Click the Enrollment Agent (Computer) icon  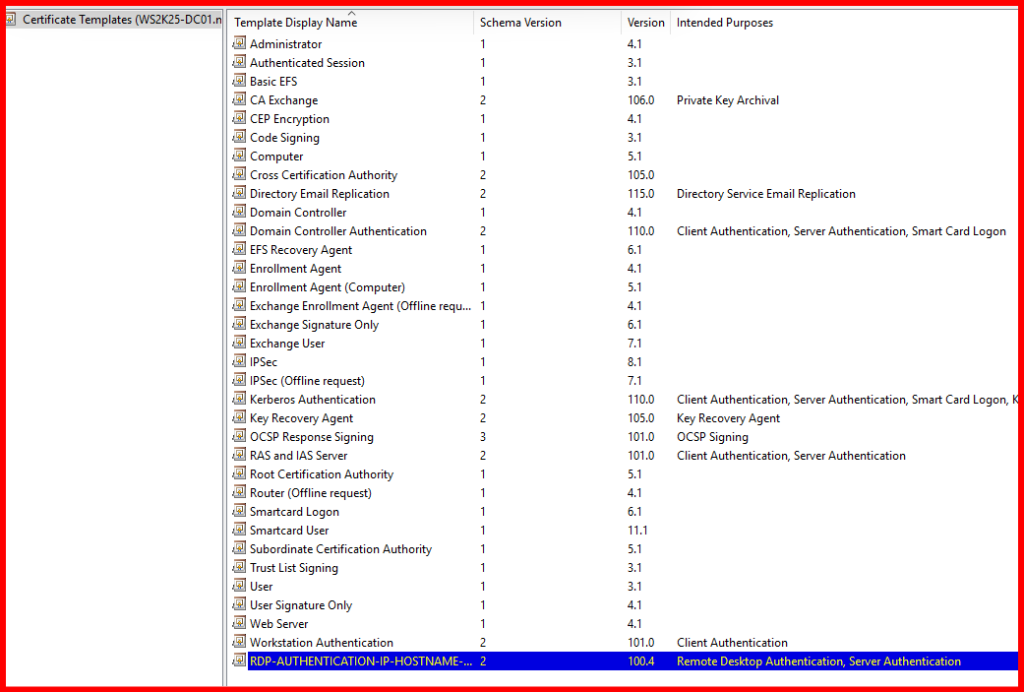coord(239,287)
